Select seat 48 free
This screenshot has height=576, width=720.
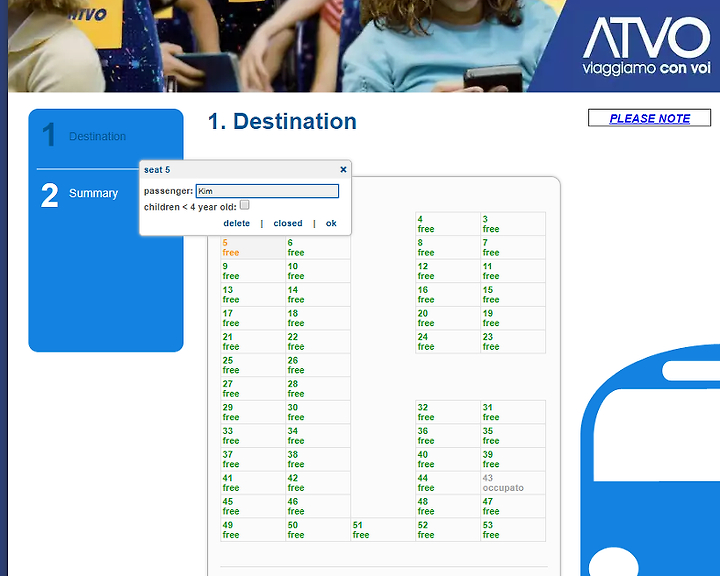tap(448, 506)
